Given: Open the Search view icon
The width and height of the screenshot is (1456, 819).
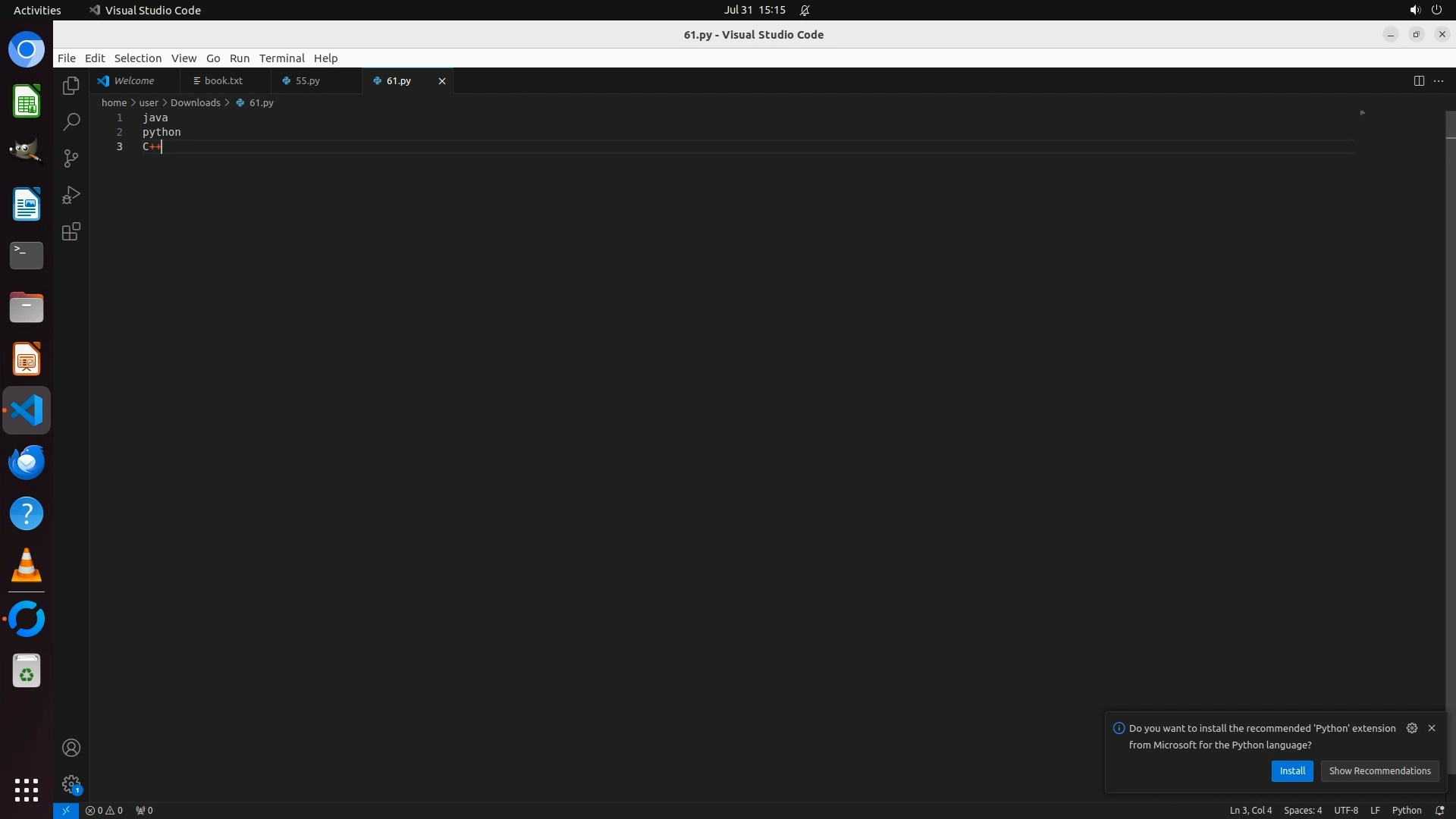Looking at the screenshot, I should [x=71, y=122].
